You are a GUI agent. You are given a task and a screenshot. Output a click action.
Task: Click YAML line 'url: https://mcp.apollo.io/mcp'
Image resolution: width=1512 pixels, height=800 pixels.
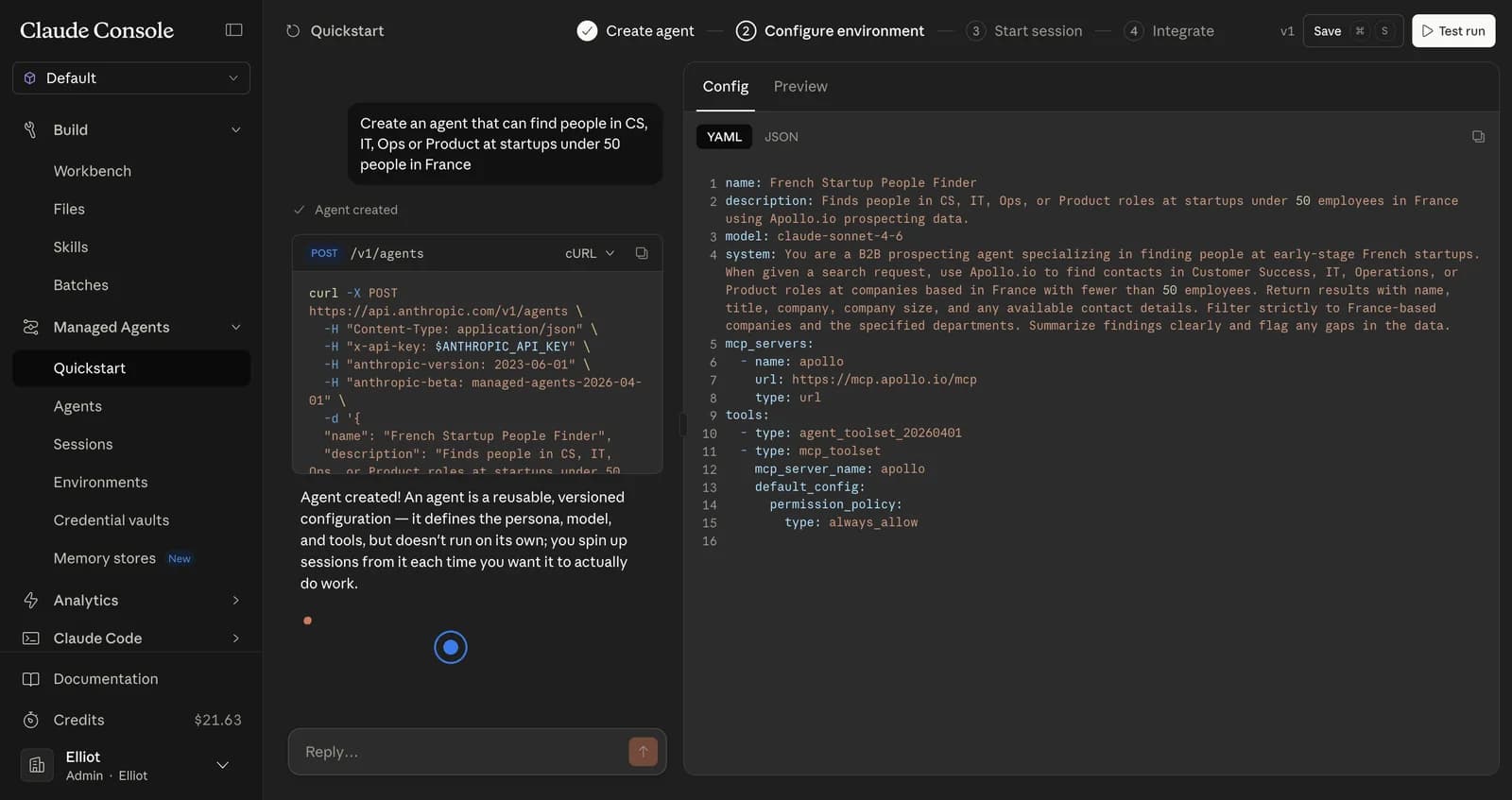[x=866, y=380]
